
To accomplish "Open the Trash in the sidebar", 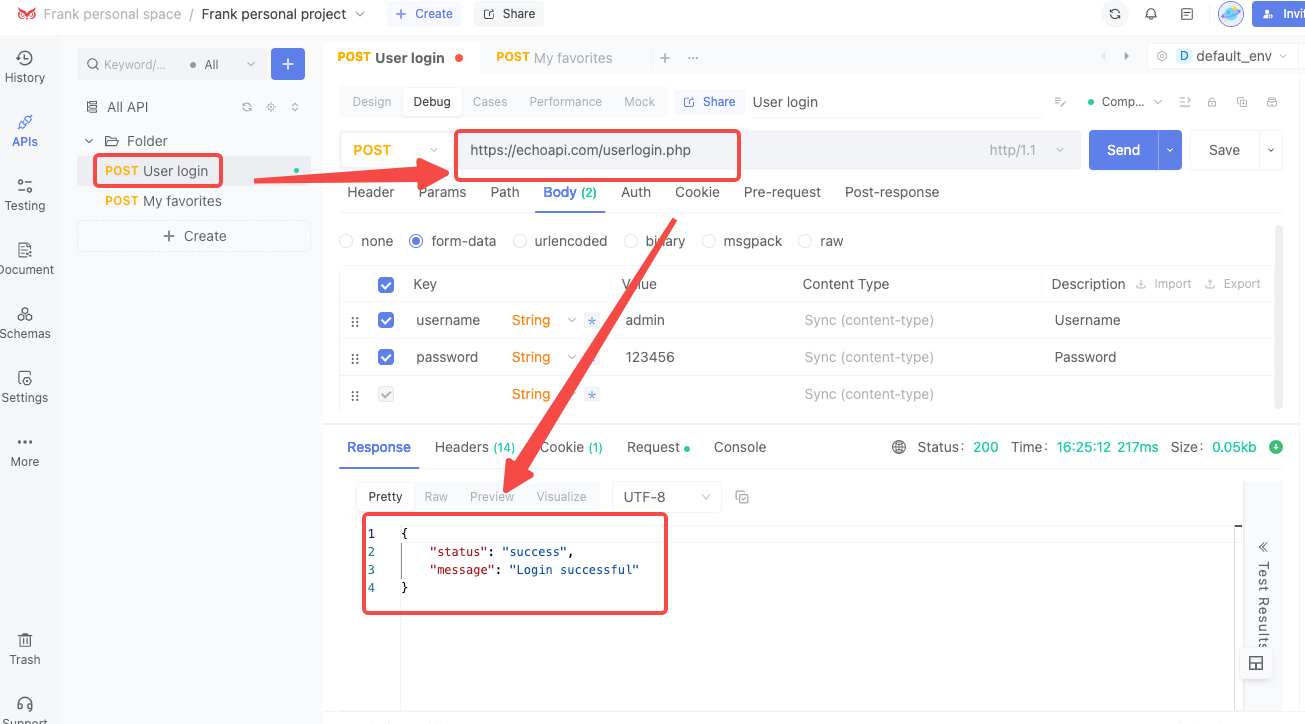I will click(x=25, y=649).
